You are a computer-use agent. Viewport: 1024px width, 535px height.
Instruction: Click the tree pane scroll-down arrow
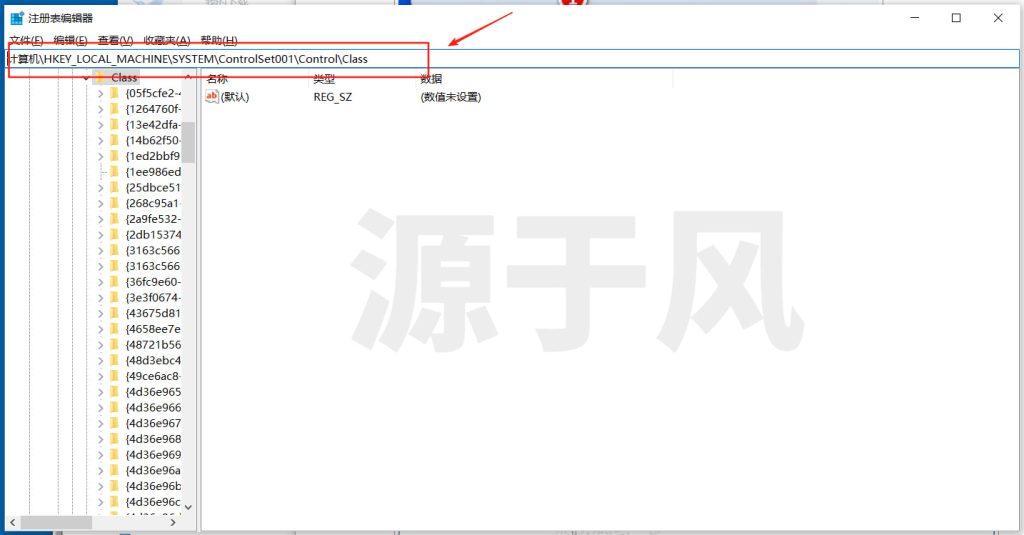pos(188,507)
